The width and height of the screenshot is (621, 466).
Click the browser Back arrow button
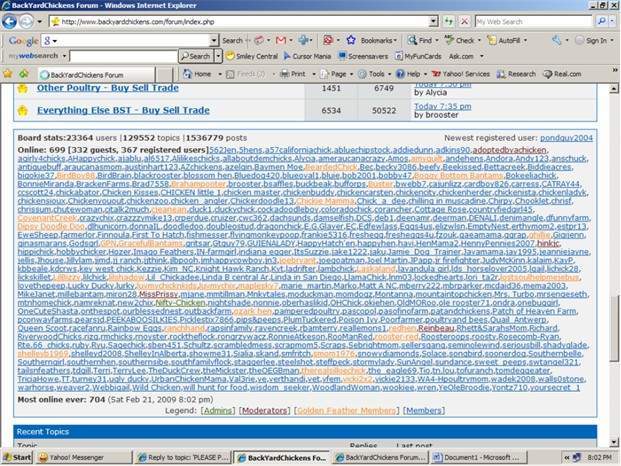click(9, 22)
